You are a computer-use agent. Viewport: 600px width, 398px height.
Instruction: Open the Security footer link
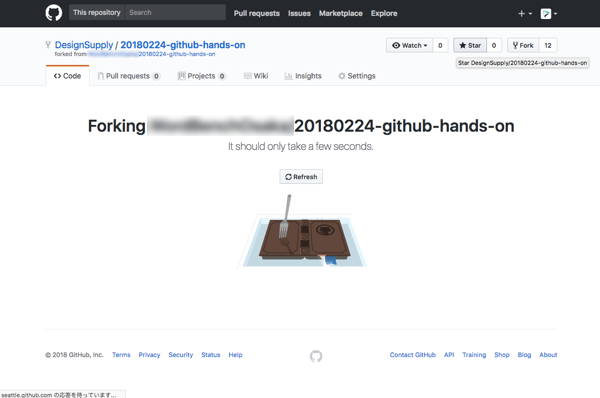pos(181,355)
